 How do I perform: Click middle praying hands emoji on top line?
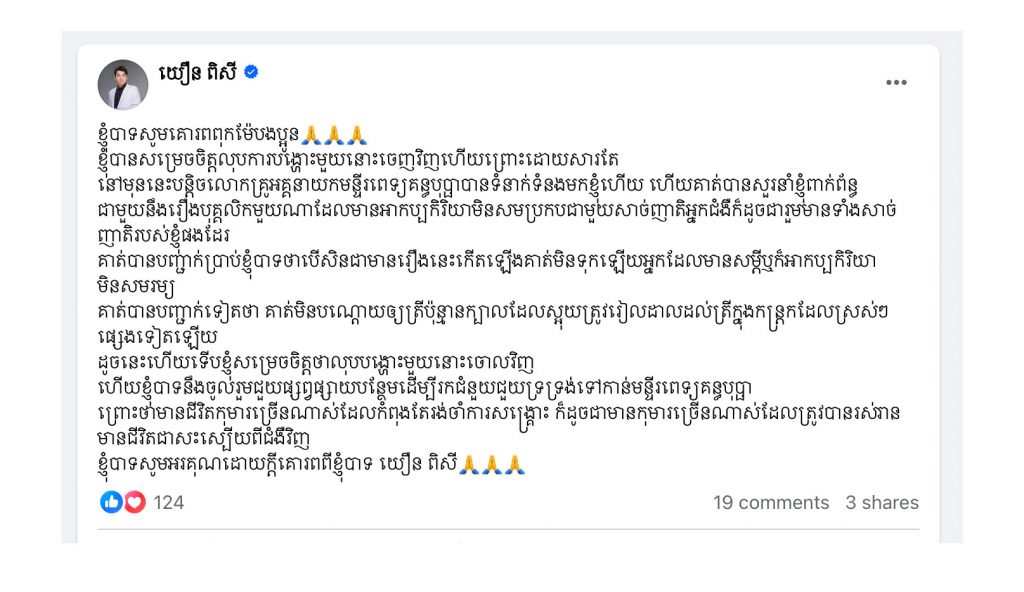coord(334,135)
